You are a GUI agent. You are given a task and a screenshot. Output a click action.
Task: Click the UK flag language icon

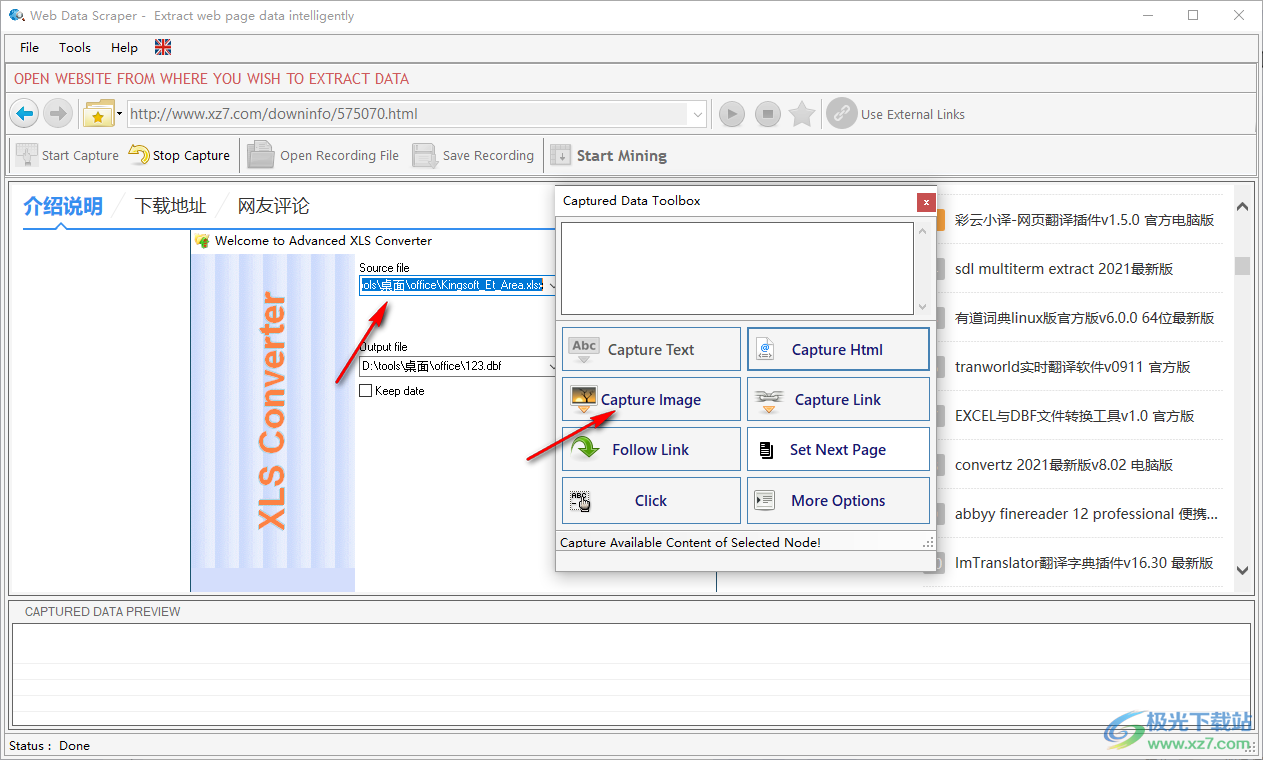(163, 47)
